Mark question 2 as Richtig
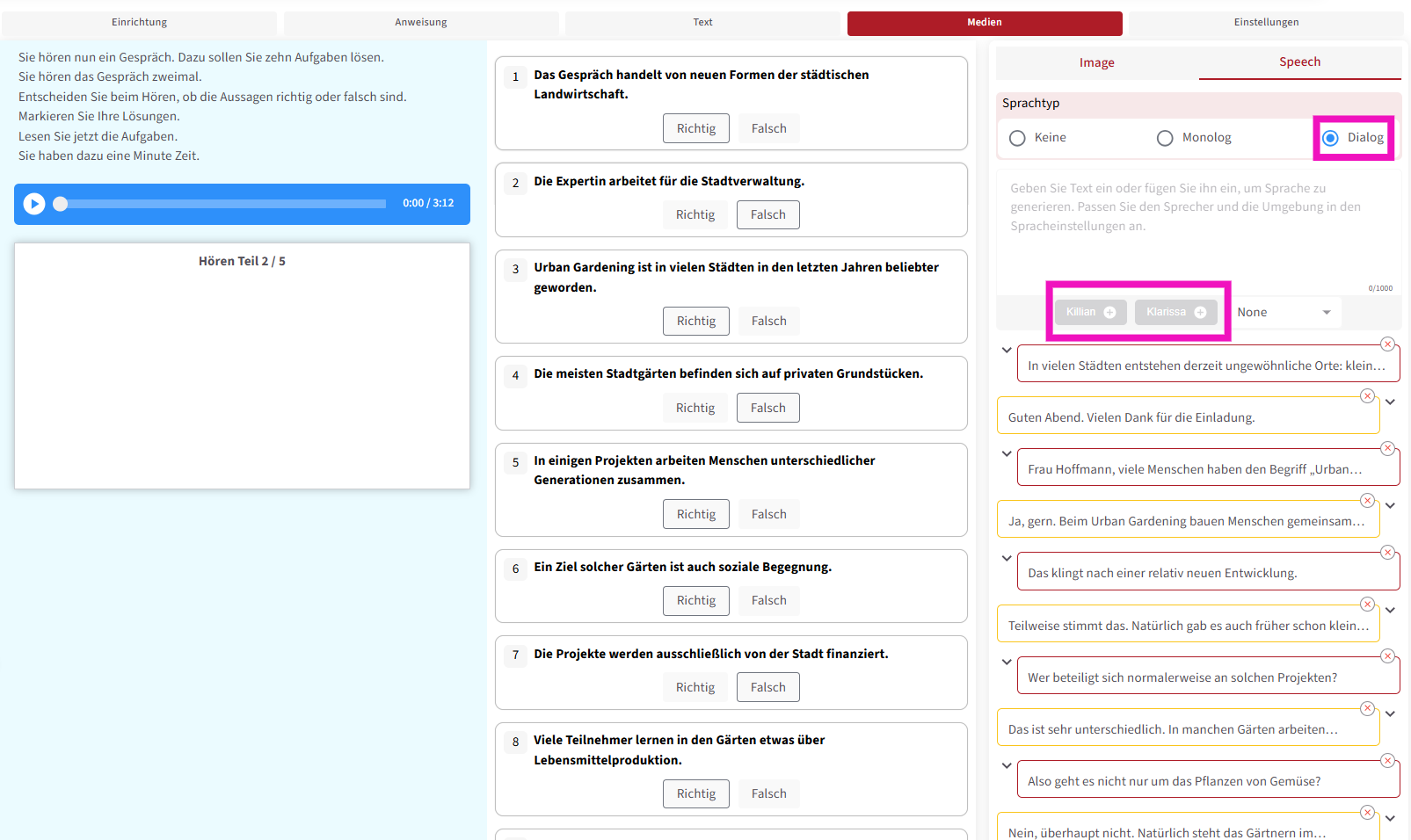The height and width of the screenshot is (840, 1411). pyautogui.click(x=695, y=214)
